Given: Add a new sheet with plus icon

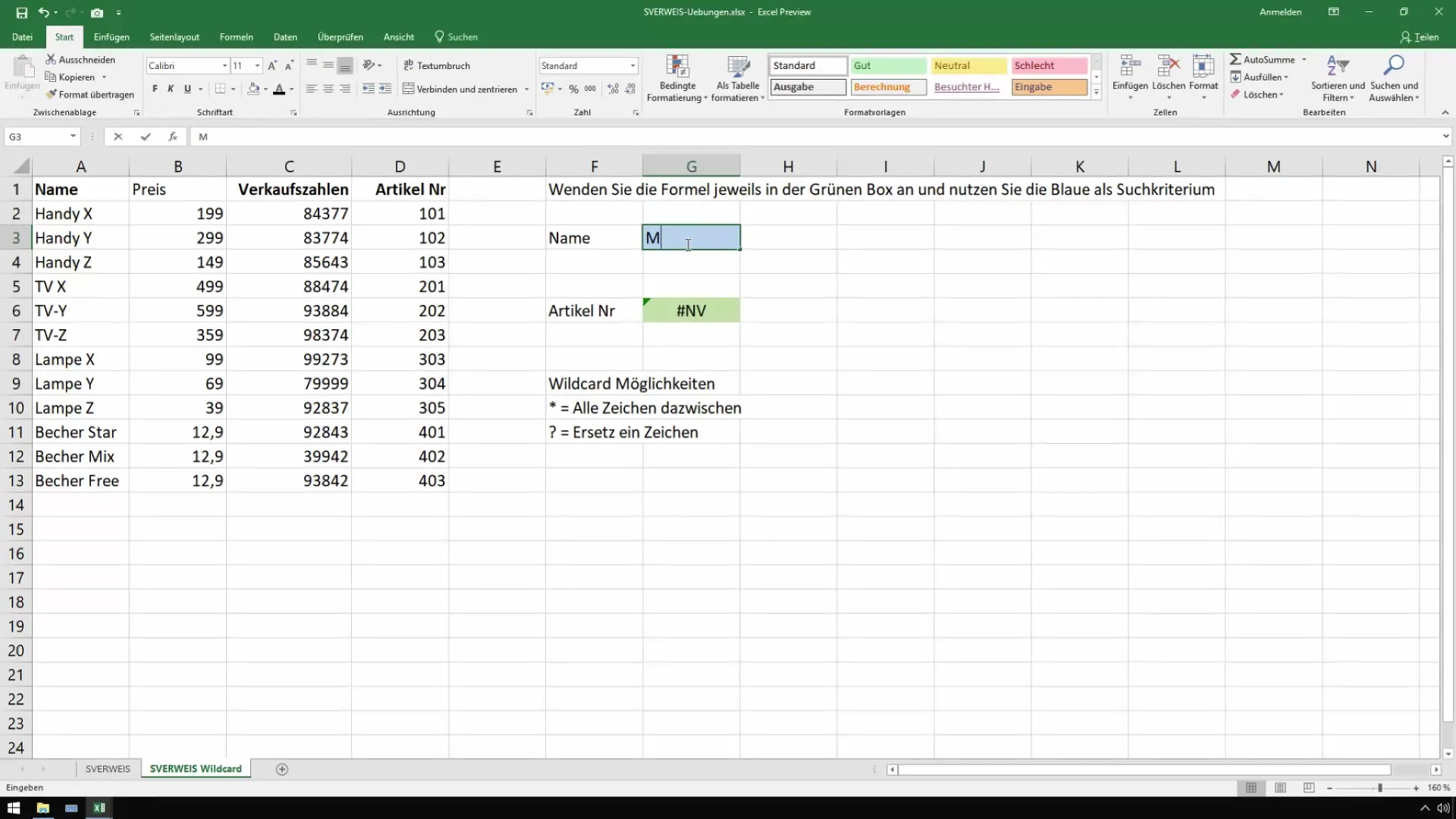Looking at the screenshot, I should [x=282, y=769].
